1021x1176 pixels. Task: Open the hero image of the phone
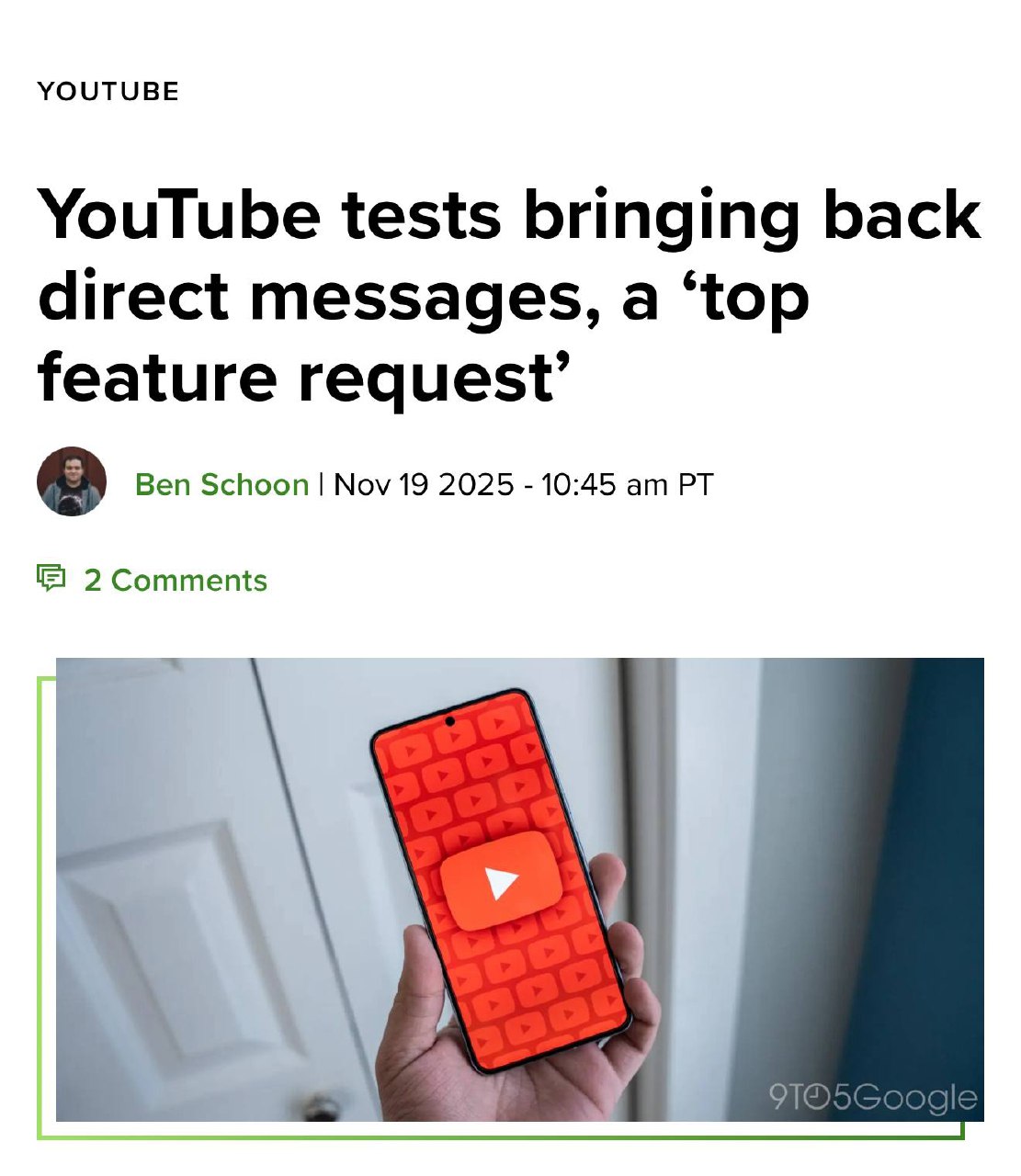520,889
